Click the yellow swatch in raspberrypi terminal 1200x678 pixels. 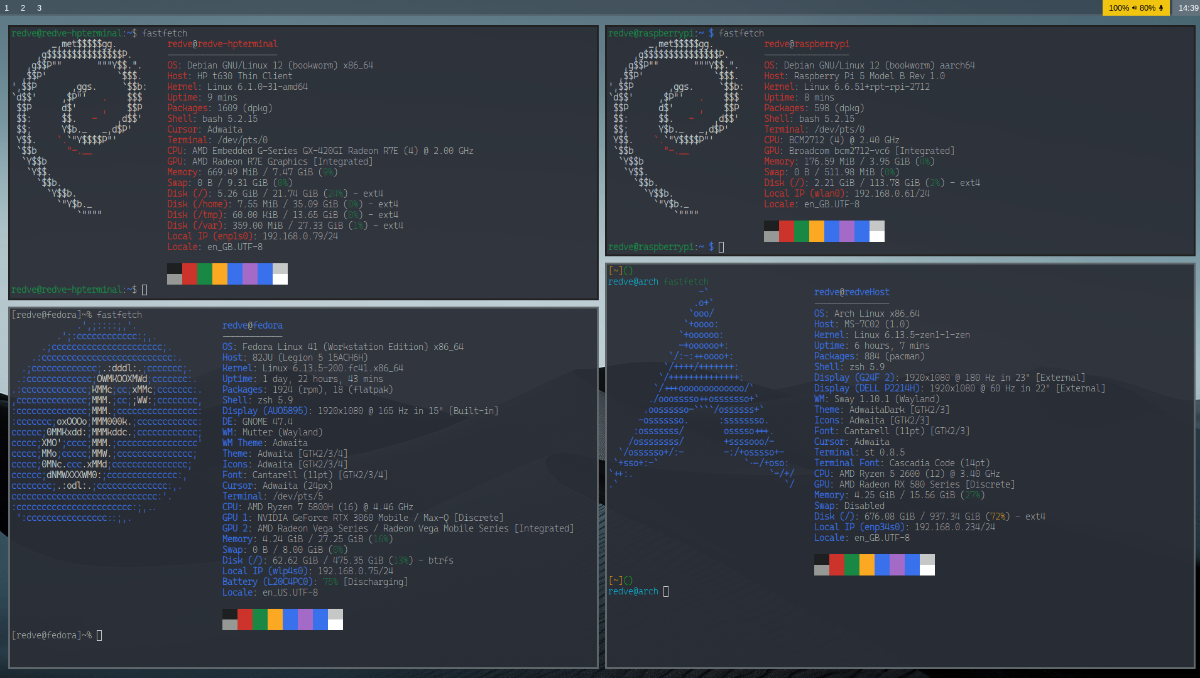[x=816, y=231]
